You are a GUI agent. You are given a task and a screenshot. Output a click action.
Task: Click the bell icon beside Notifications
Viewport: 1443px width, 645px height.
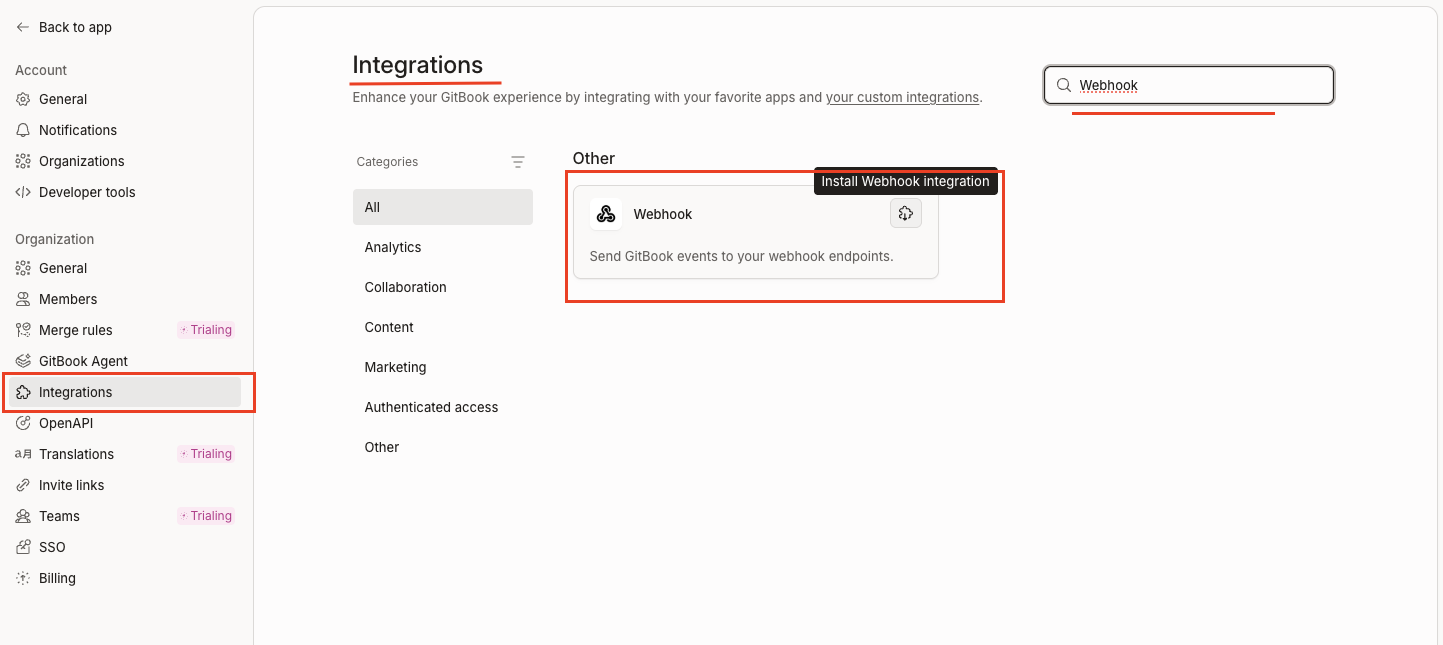23,130
